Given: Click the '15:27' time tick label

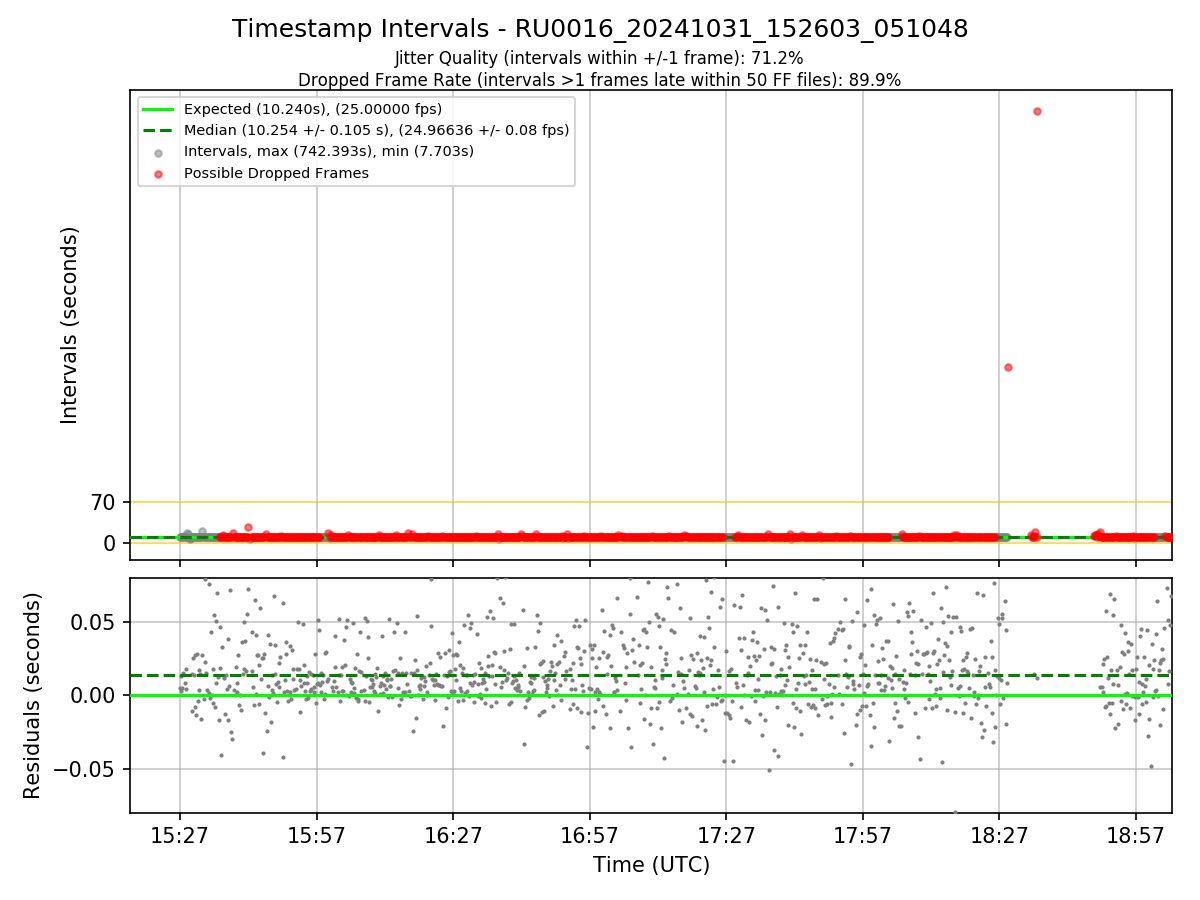Looking at the screenshot, I should (180, 834).
